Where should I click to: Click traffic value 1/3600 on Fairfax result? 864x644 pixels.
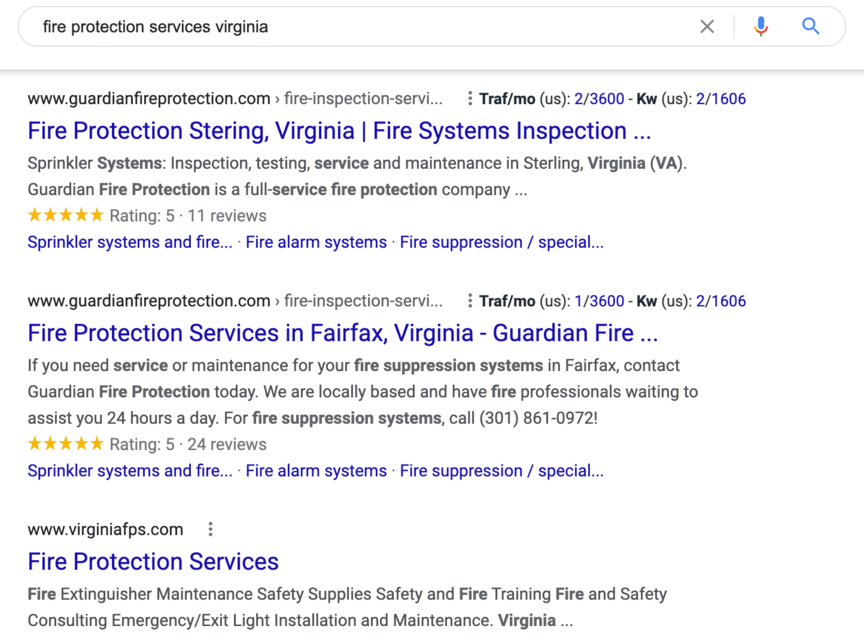599,301
